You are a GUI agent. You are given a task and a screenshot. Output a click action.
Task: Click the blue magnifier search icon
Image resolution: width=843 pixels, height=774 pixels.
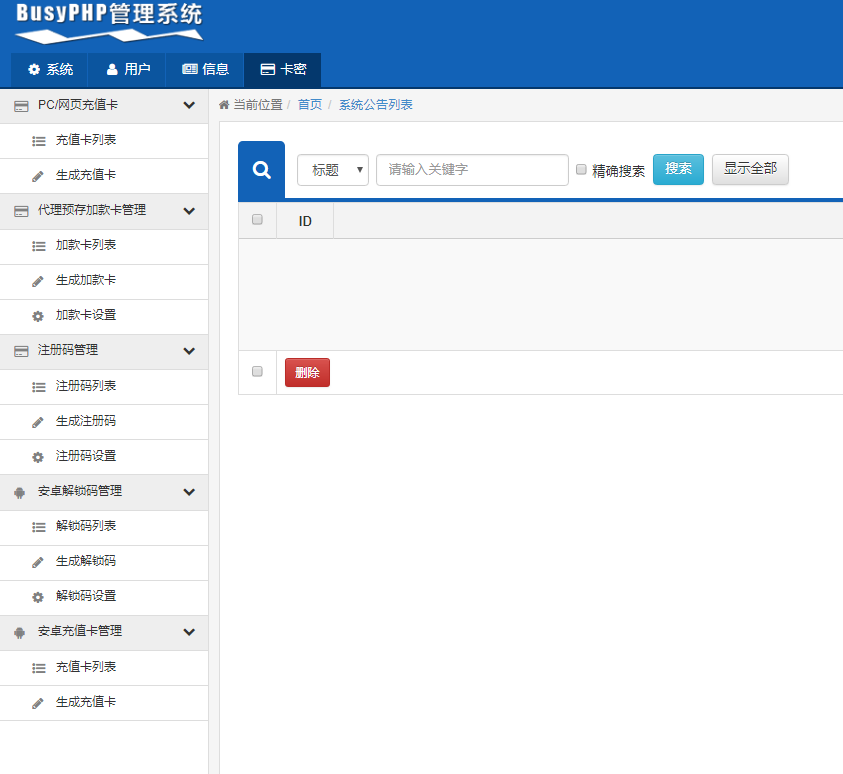coord(261,169)
